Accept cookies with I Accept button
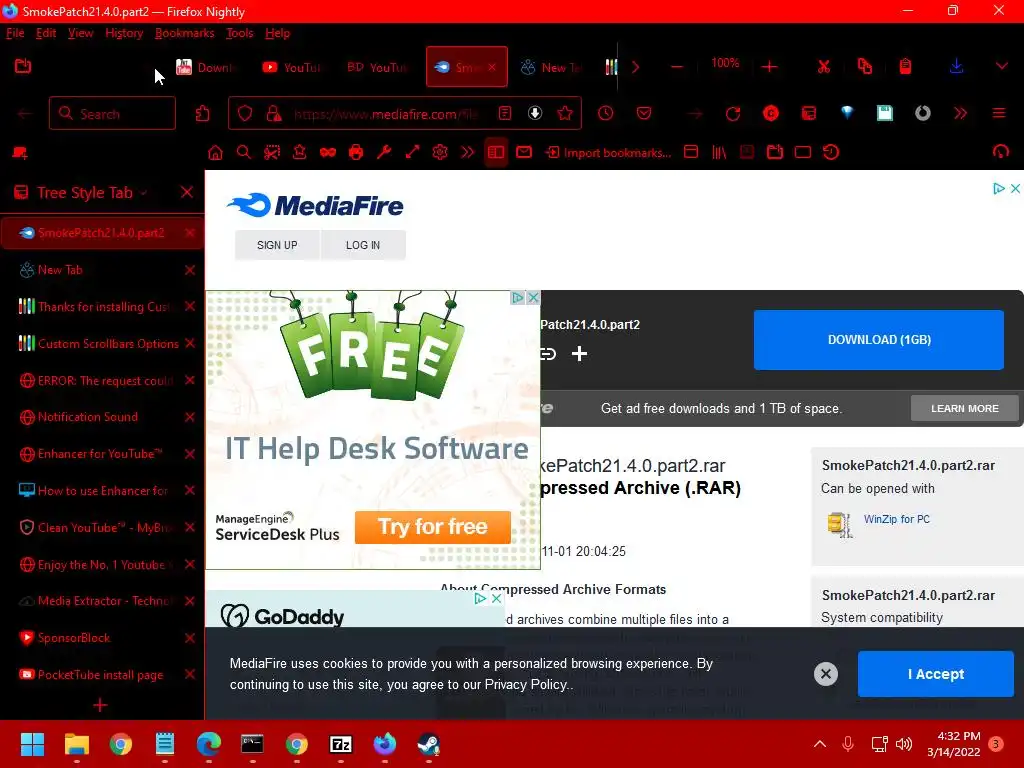This screenshot has width=1024, height=768. (x=935, y=674)
